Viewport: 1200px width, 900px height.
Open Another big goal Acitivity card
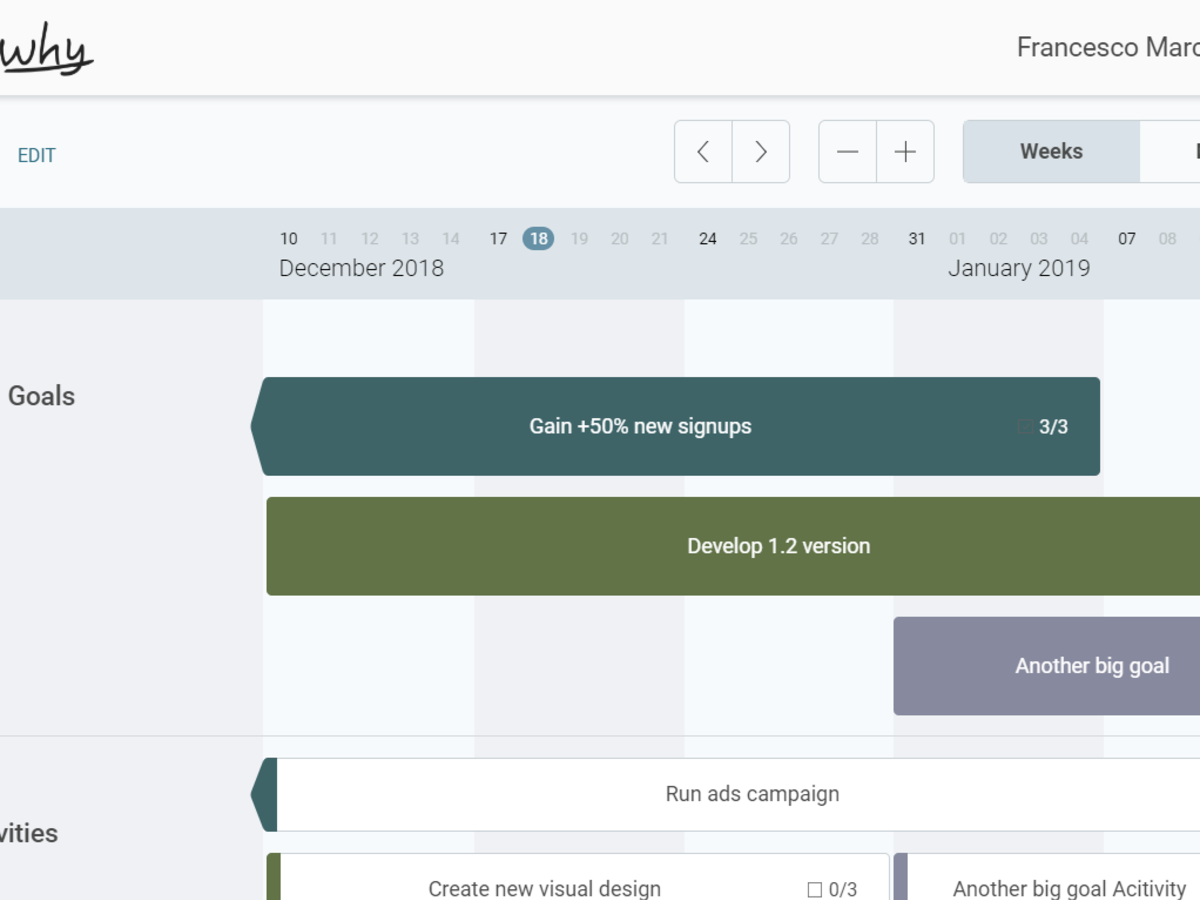[1069, 888]
